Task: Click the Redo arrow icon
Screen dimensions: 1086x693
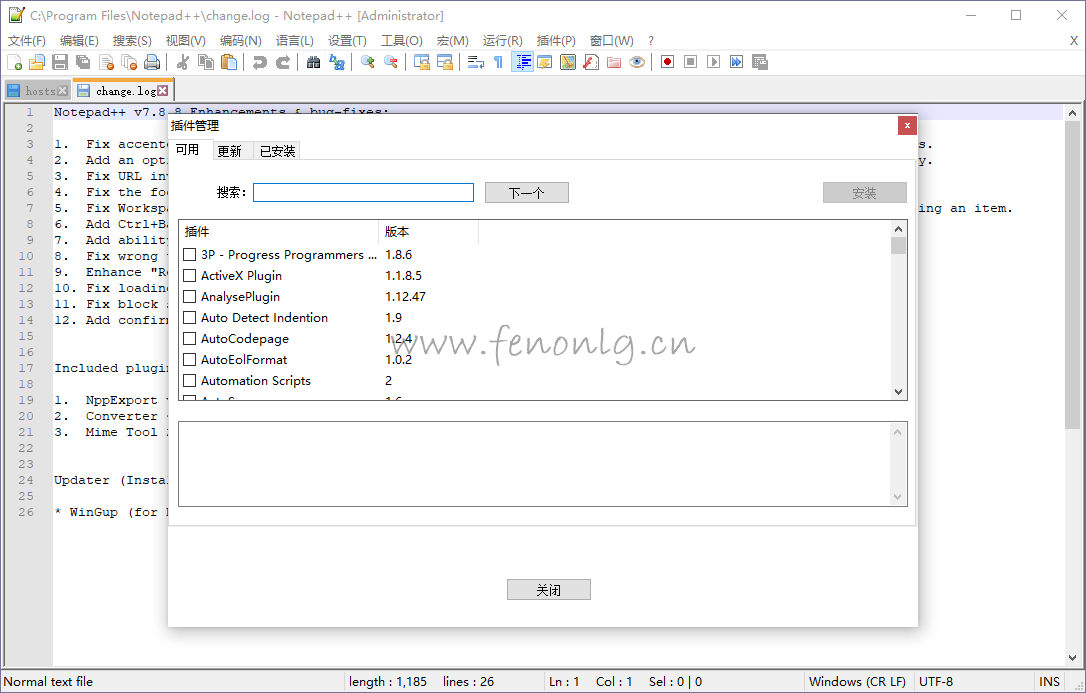Action: [283, 62]
